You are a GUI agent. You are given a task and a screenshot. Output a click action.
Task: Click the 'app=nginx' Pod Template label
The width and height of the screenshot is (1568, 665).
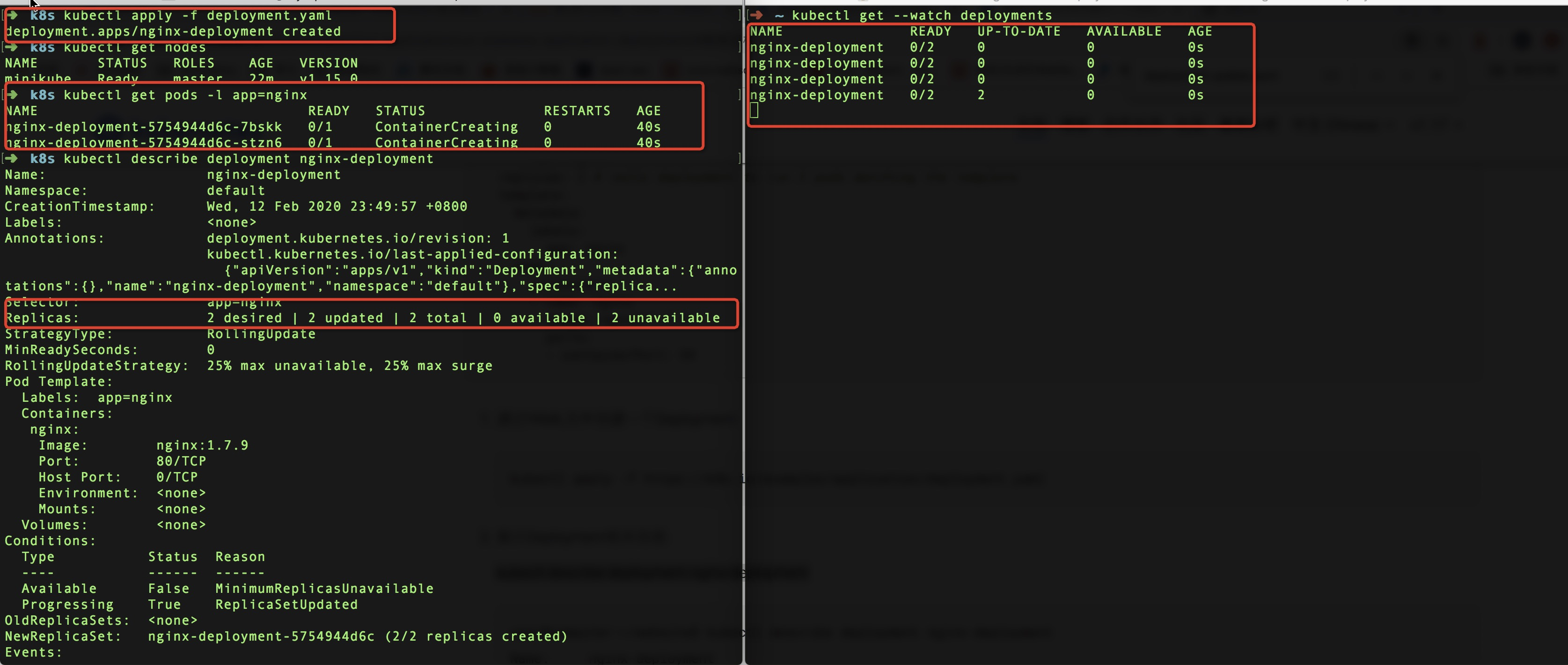pos(134,398)
